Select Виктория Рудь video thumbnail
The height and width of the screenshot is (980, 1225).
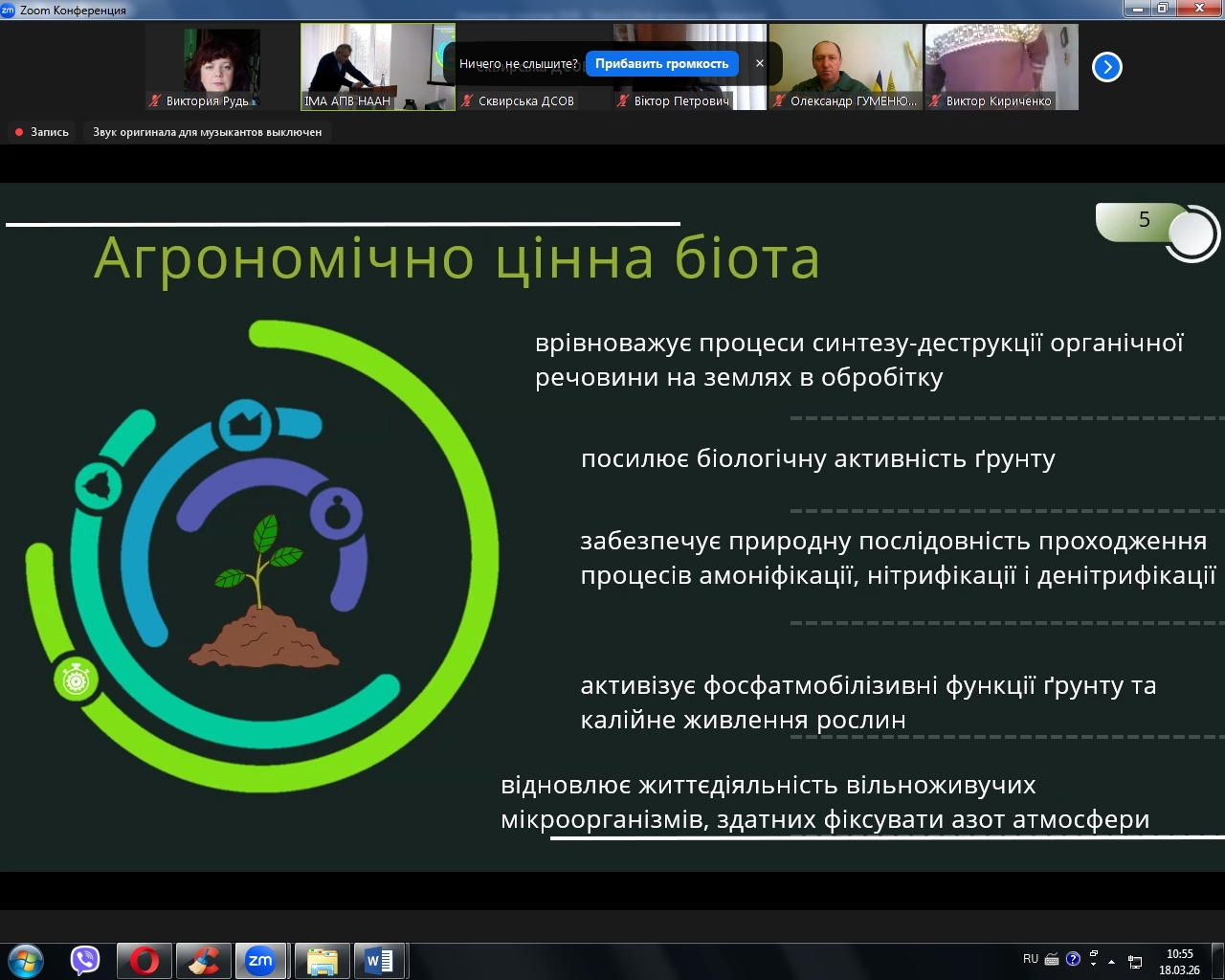pyautogui.click(x=222, y=67)
